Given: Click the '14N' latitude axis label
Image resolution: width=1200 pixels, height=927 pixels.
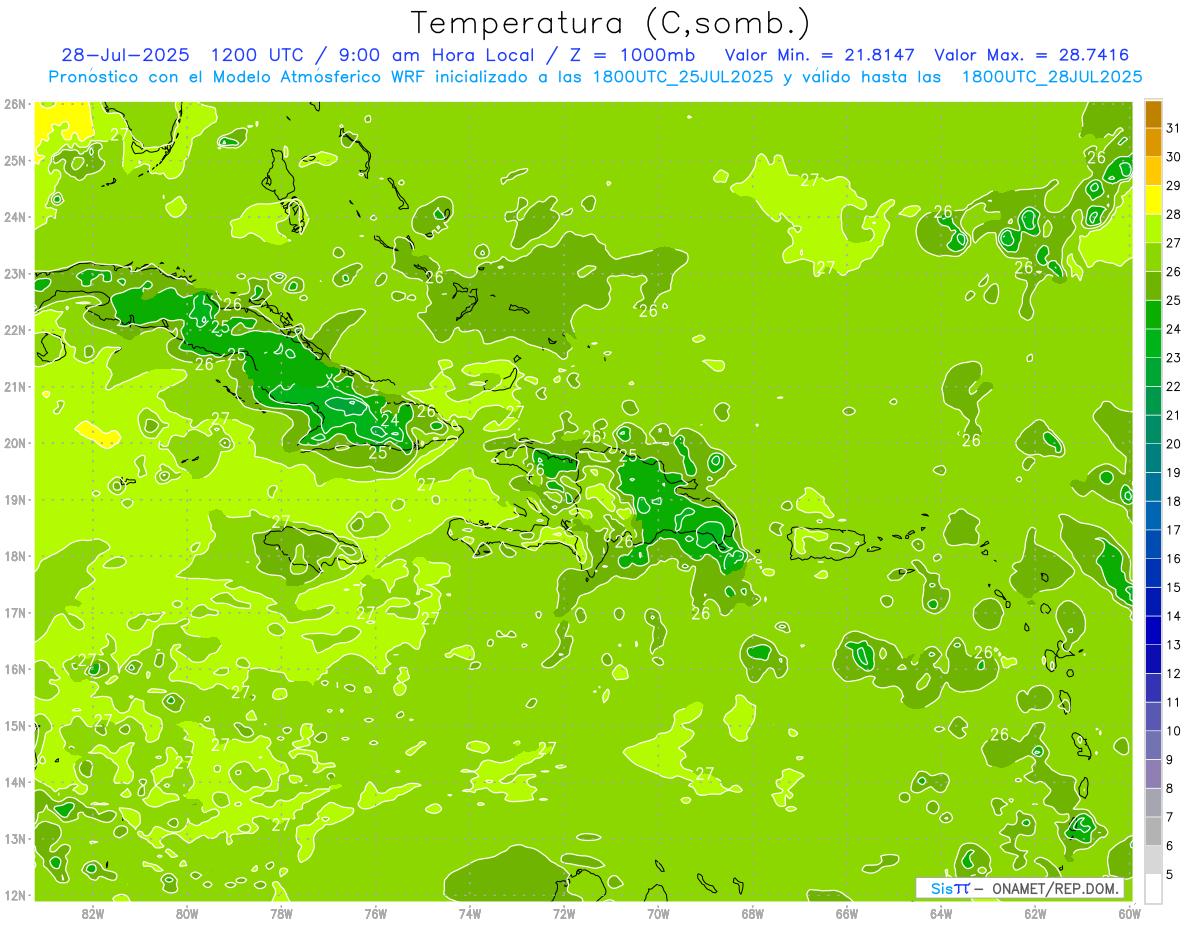Looking at the screenshot, I should click(15, 782).
